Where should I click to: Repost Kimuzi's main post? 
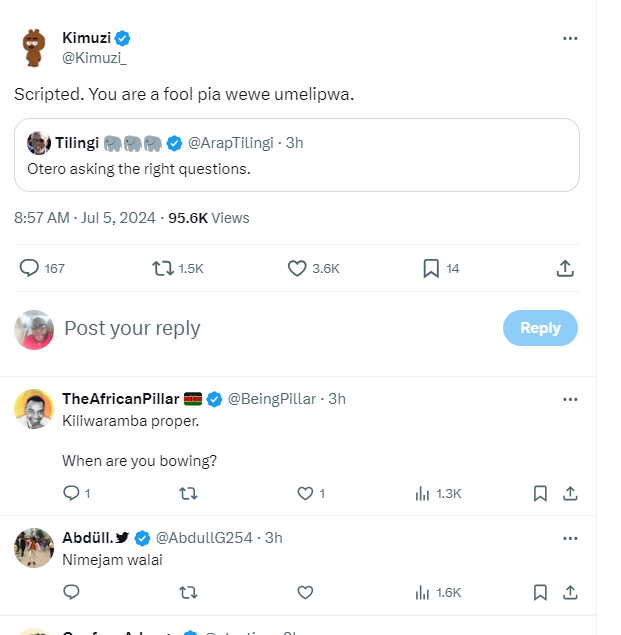163,268
